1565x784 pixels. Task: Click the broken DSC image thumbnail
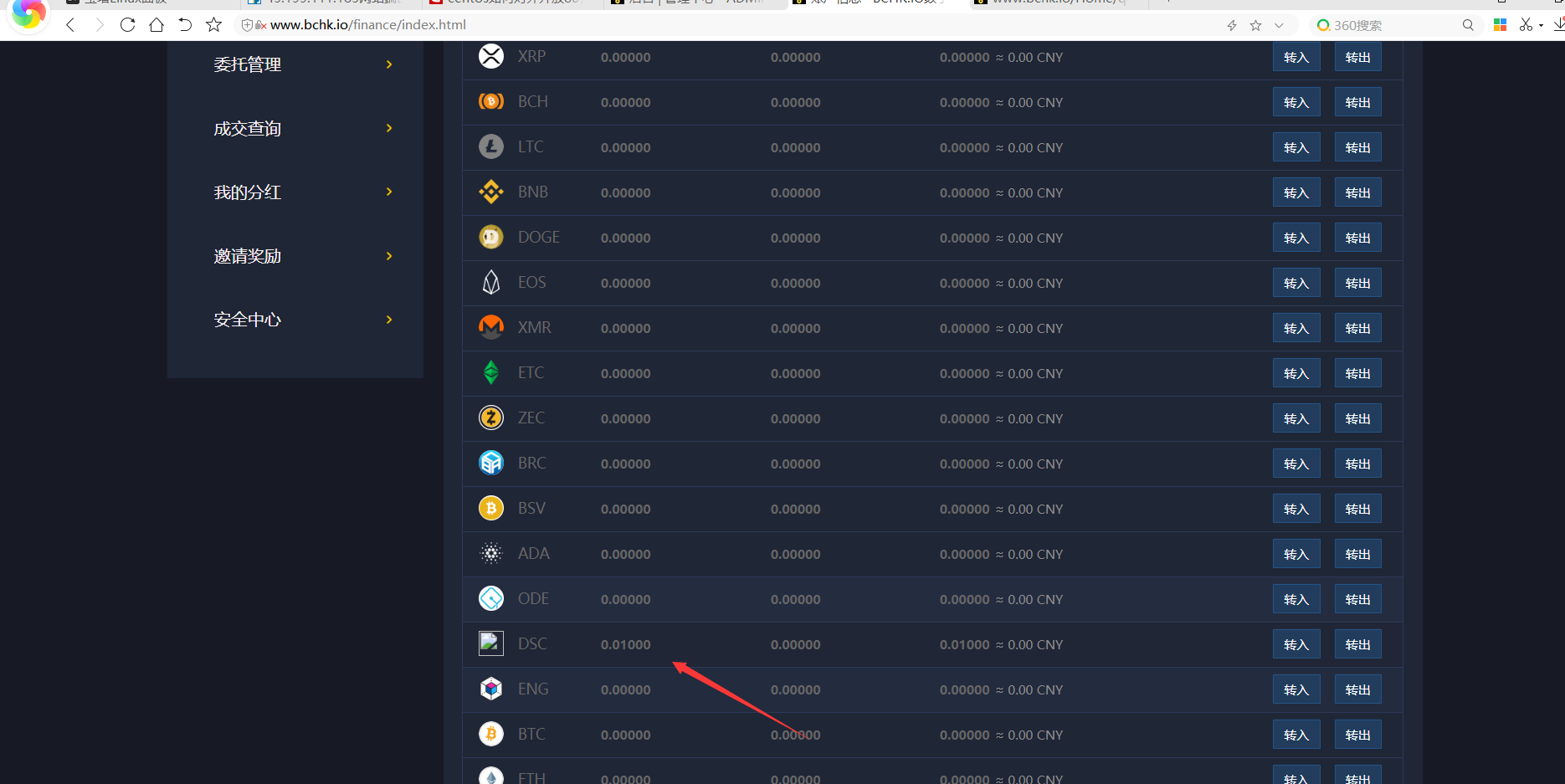coord(491,643)
